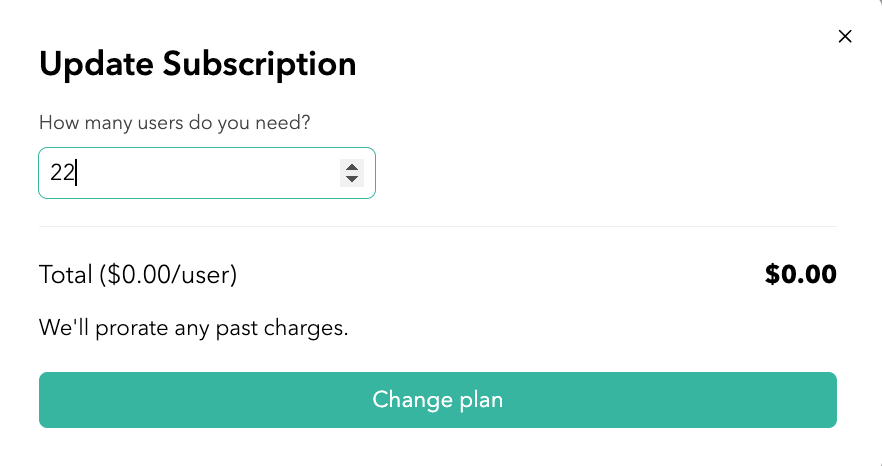882x466 pixels.
Task: Decrease user count with down arrow
Action: (x=351, y=180)
